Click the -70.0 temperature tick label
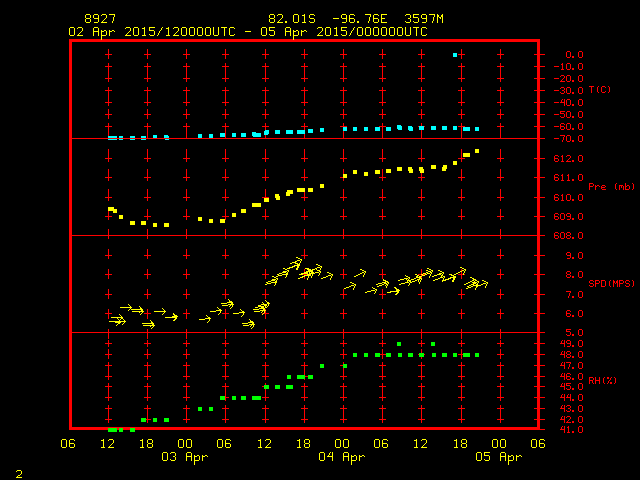Screen dimensions: 640x480 569,139
